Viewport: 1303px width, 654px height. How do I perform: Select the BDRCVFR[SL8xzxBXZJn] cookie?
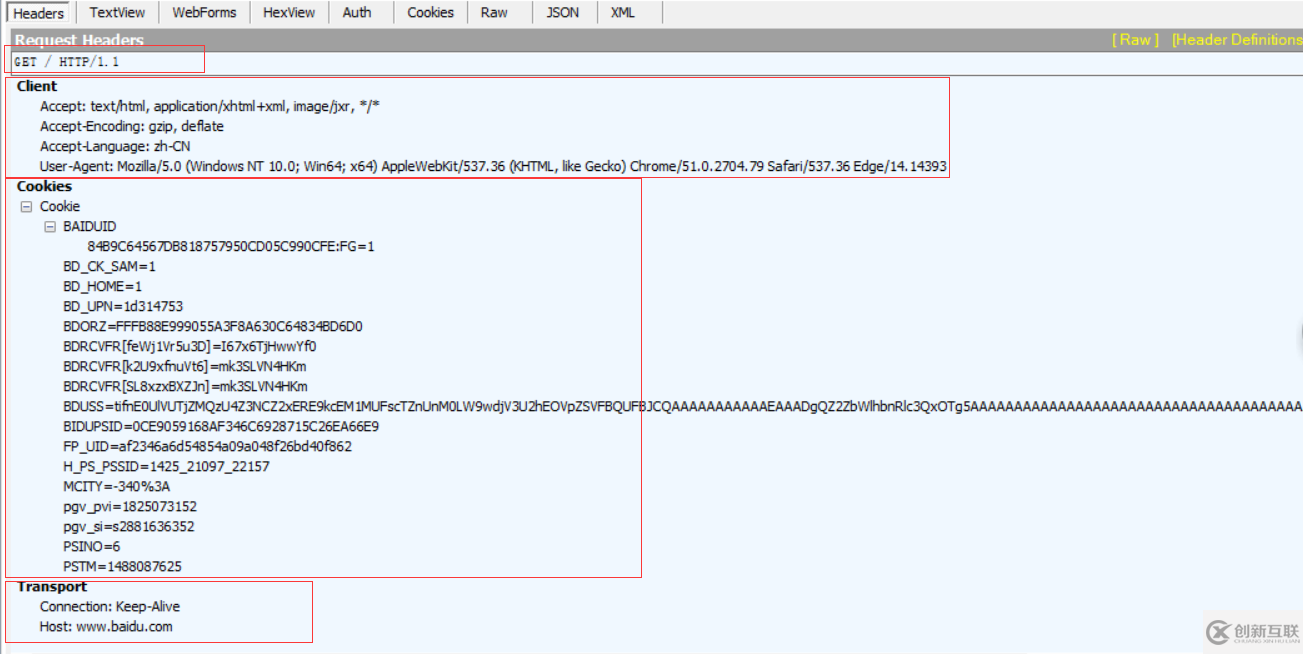point(186,386)
